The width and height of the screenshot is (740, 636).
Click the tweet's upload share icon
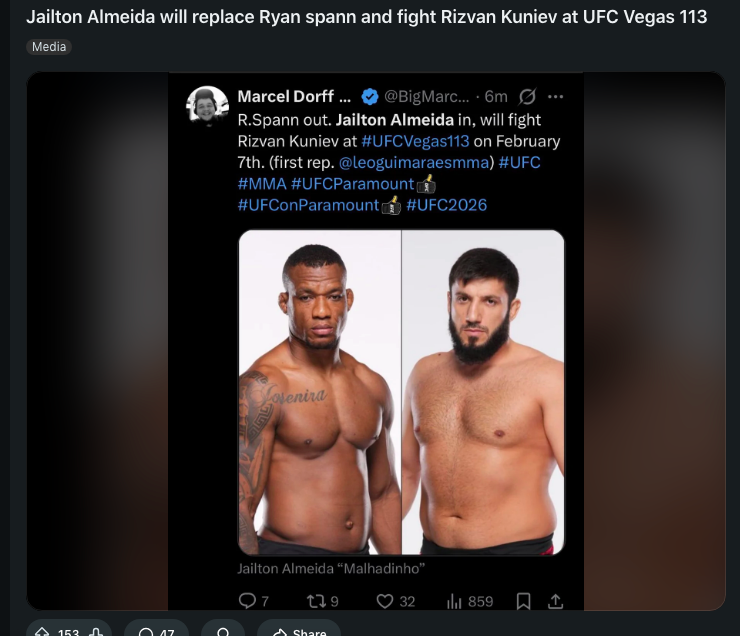pos(555,601)
